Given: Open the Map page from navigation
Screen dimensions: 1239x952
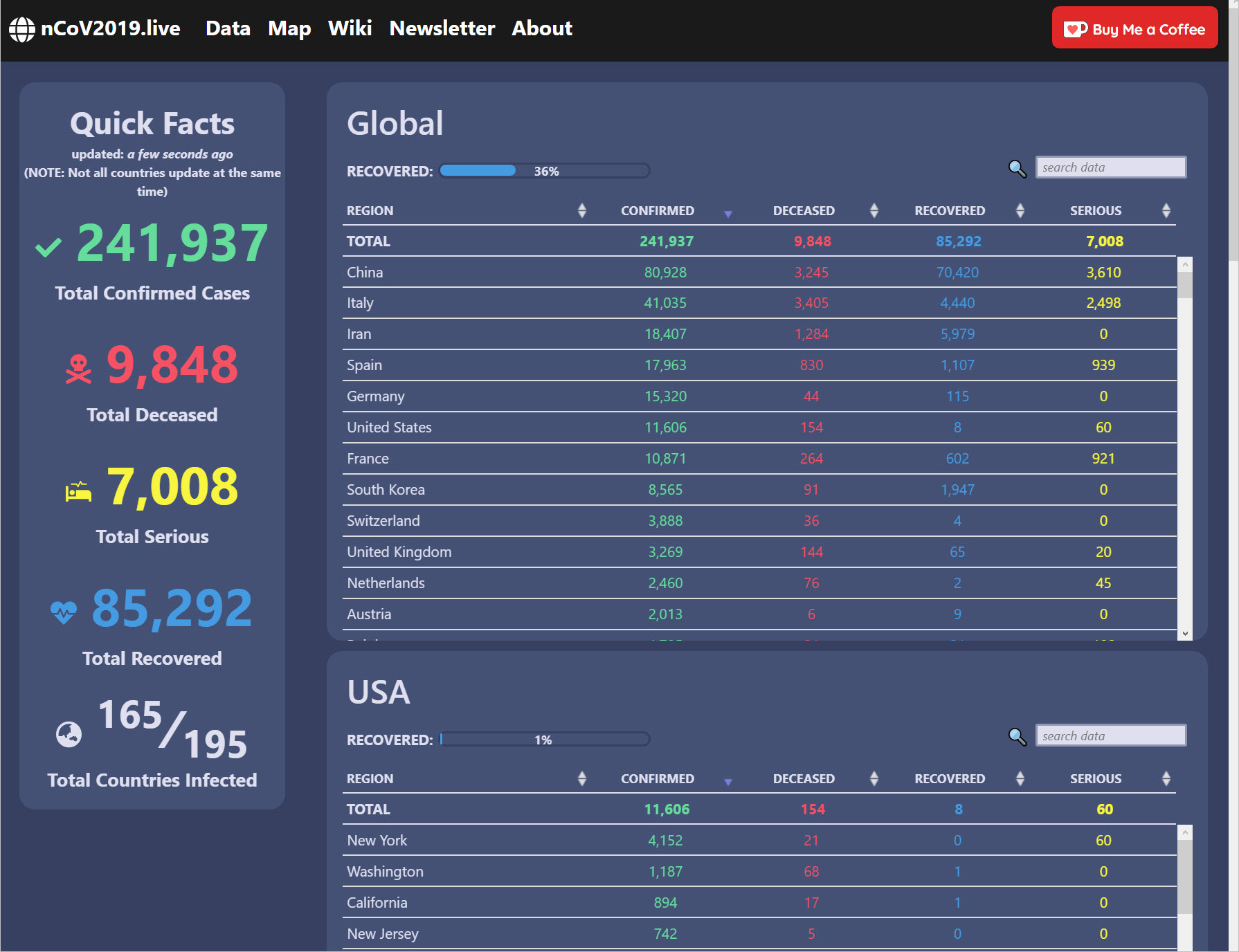Looking at the screenshot, I should pos(289,28).
